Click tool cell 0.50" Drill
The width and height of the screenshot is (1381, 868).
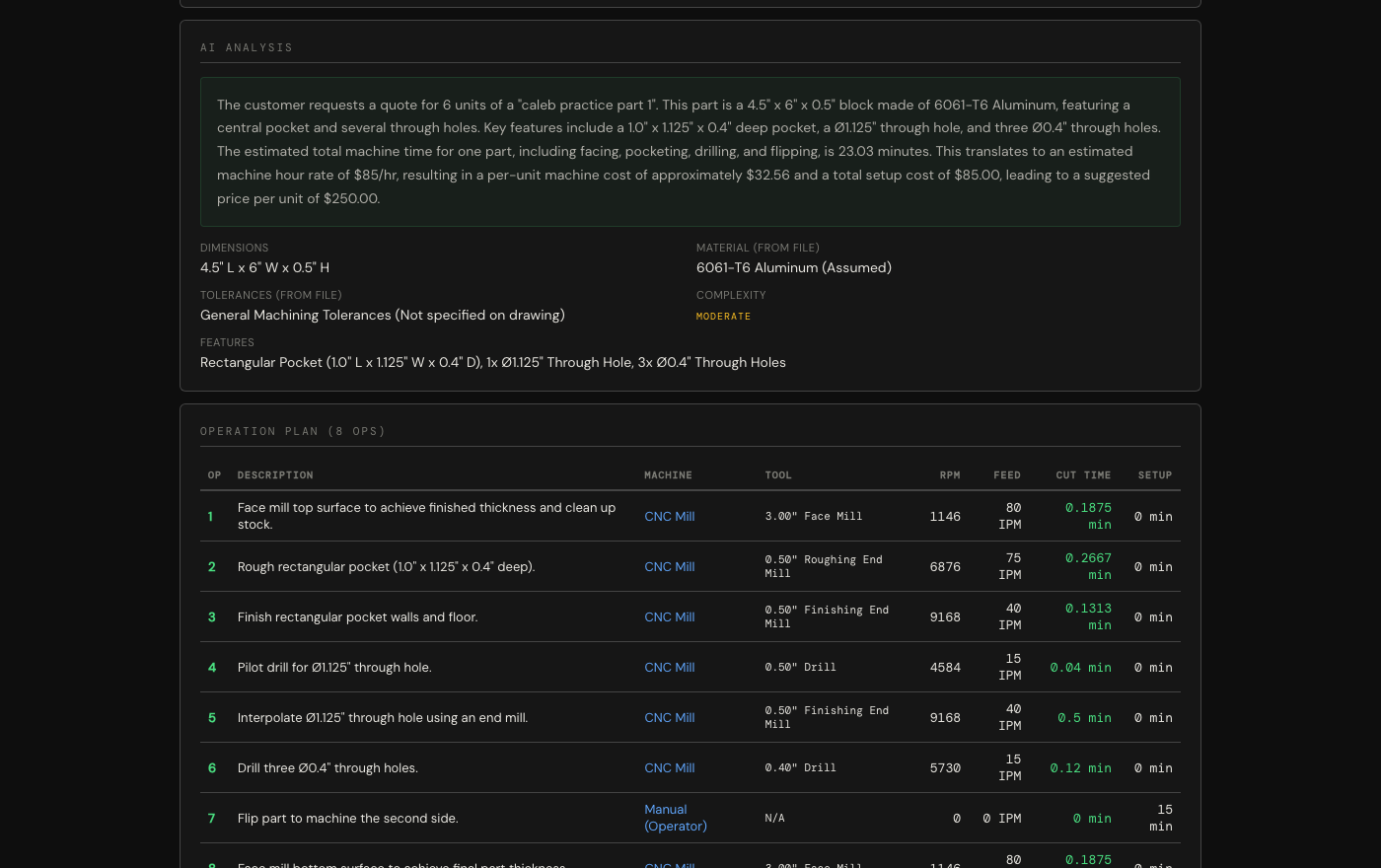coord(800,667)
